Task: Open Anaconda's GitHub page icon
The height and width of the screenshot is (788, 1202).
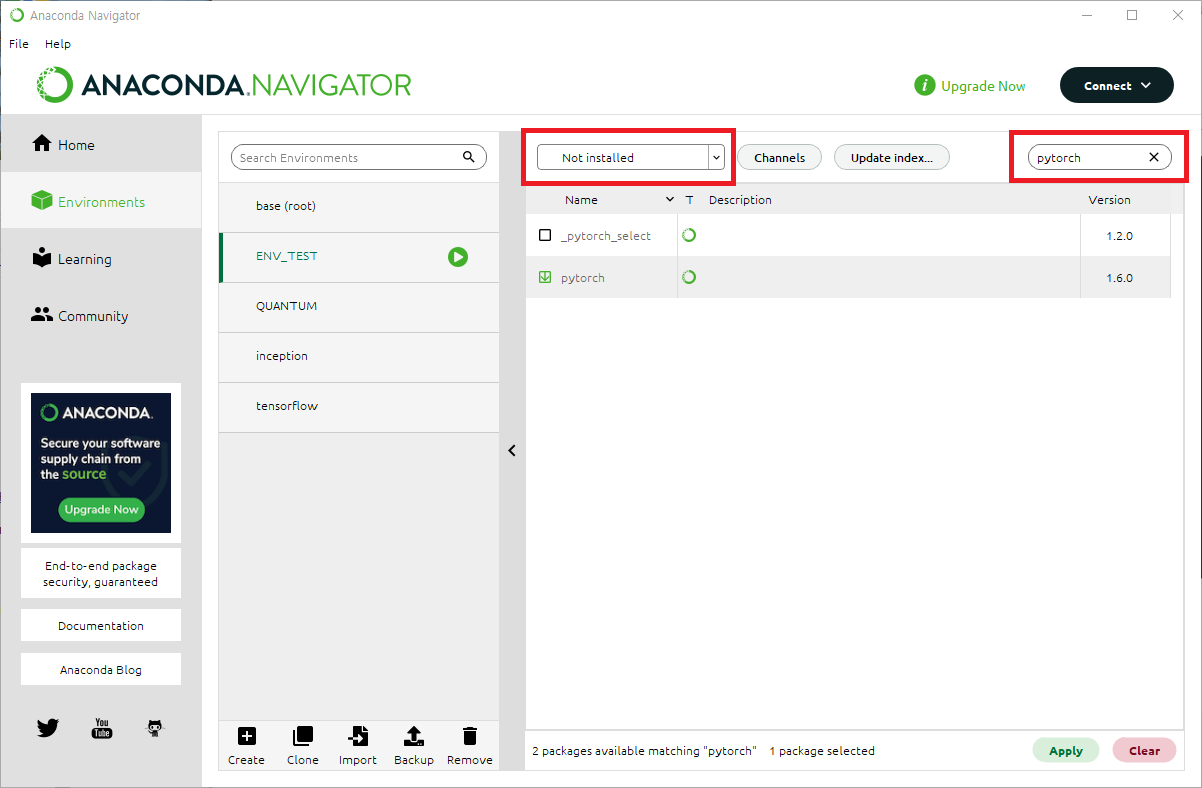Action: 154,728
